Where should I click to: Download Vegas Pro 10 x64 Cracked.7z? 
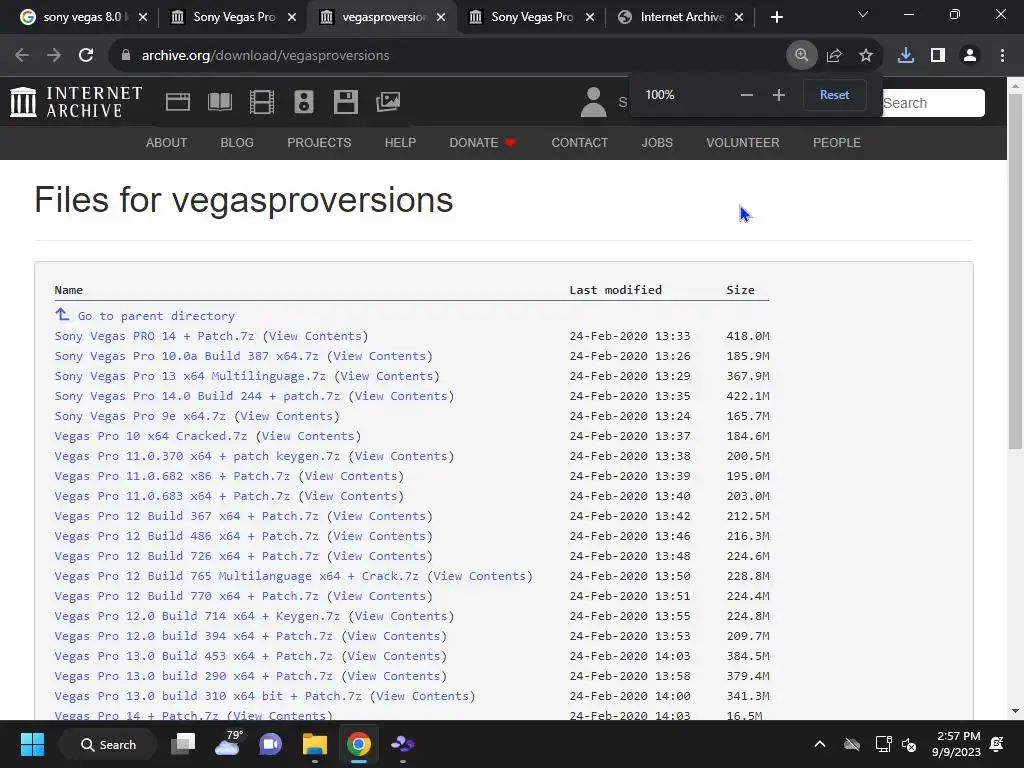tap(151, 436)
